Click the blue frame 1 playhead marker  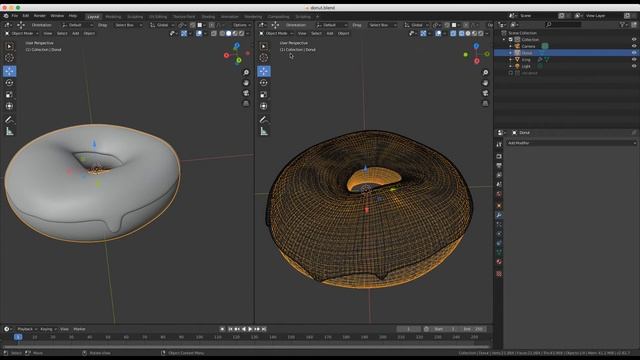point(18,337)
